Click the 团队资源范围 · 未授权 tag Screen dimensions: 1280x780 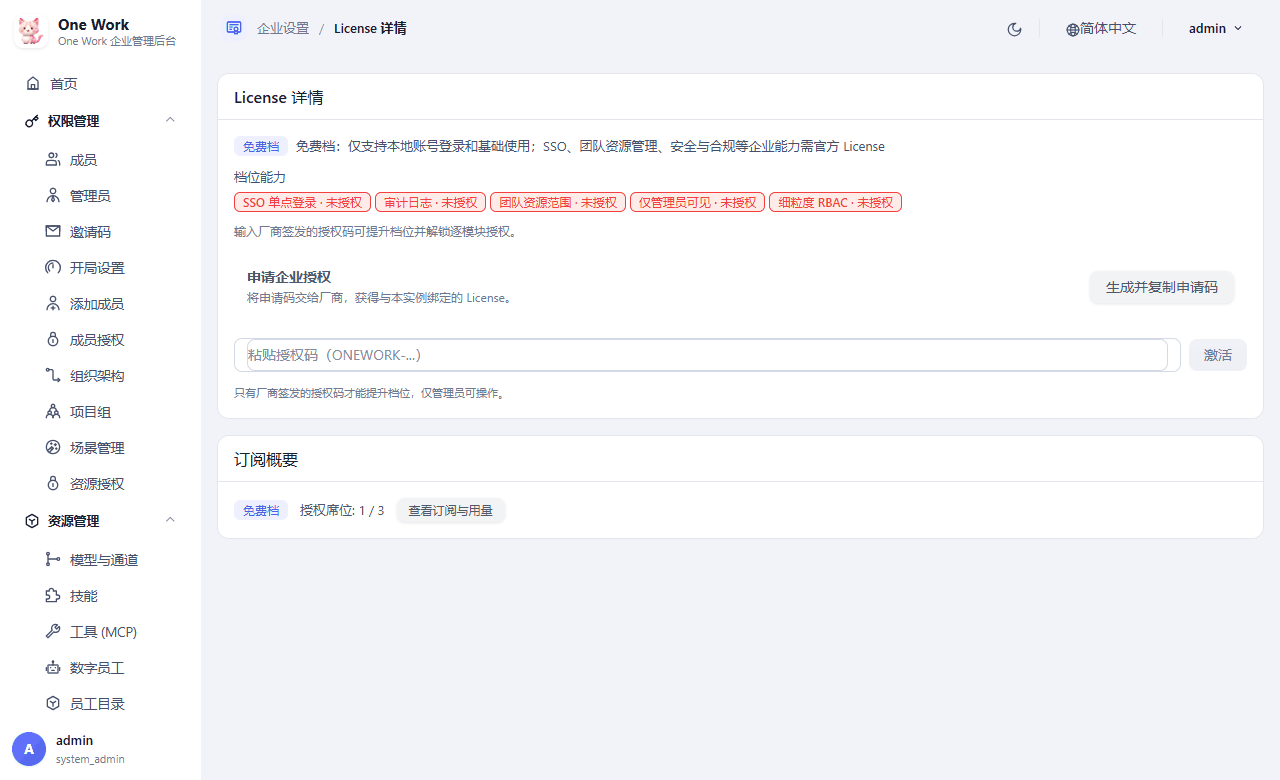pos(558,202)
